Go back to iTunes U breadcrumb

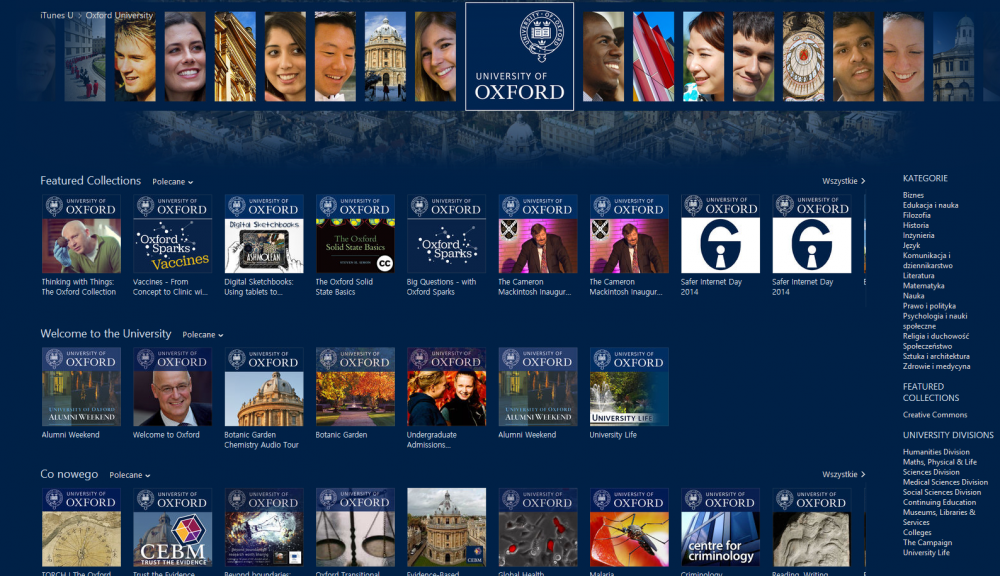coord(57,15)
